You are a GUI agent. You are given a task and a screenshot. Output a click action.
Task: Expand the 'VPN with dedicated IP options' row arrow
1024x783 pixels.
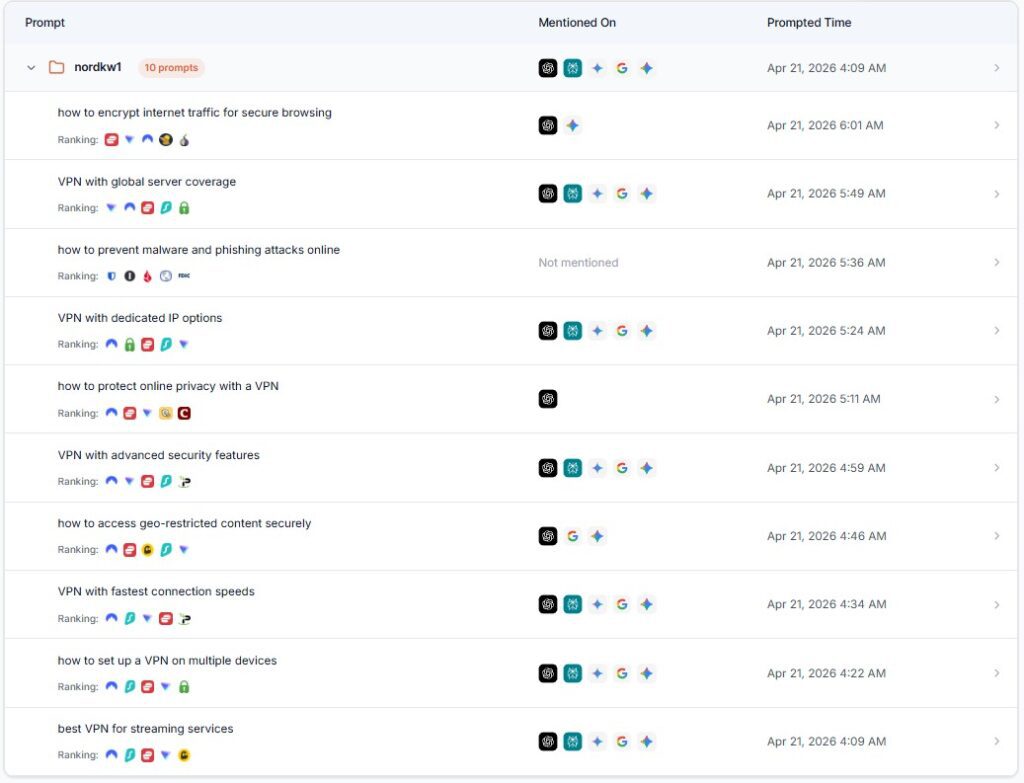click(996, 331)
